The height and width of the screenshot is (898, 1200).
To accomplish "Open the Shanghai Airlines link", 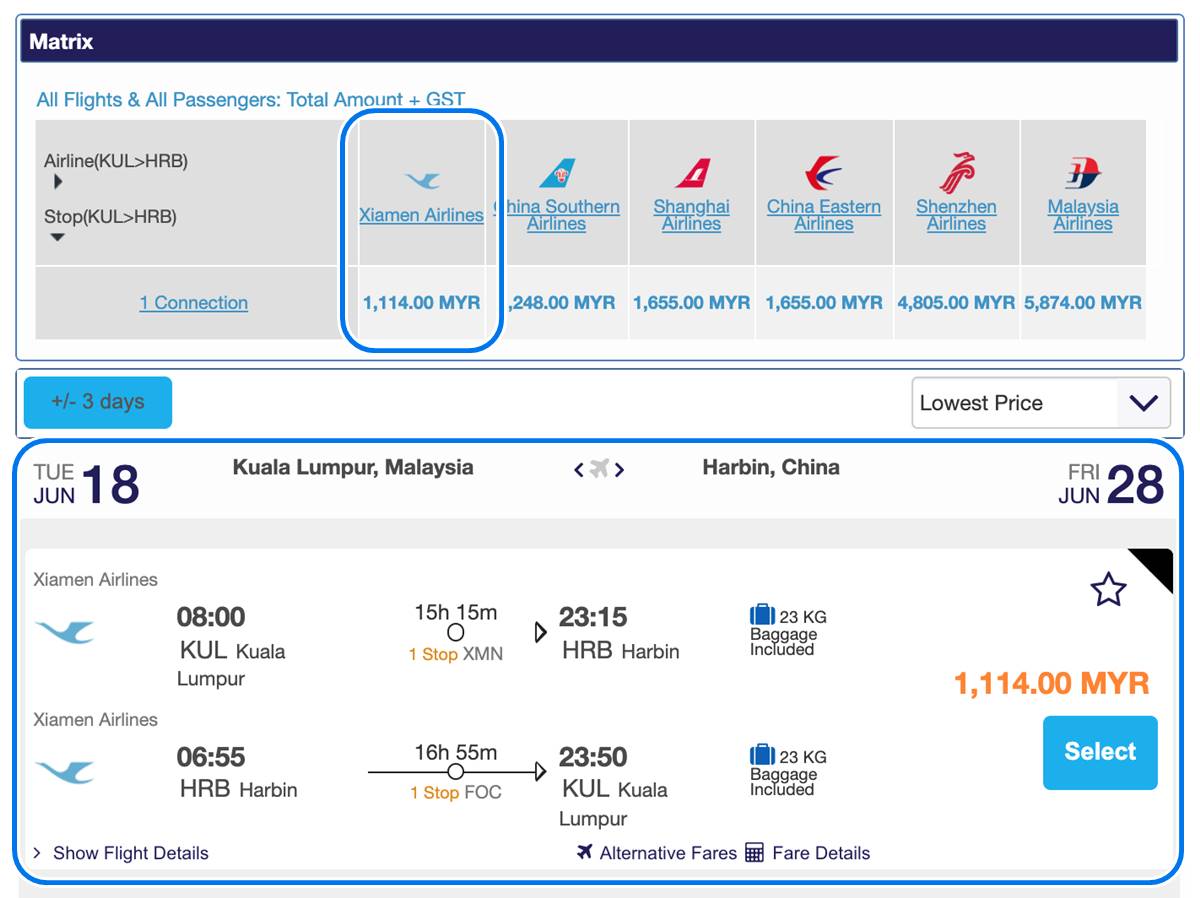I will click(692, 215).
